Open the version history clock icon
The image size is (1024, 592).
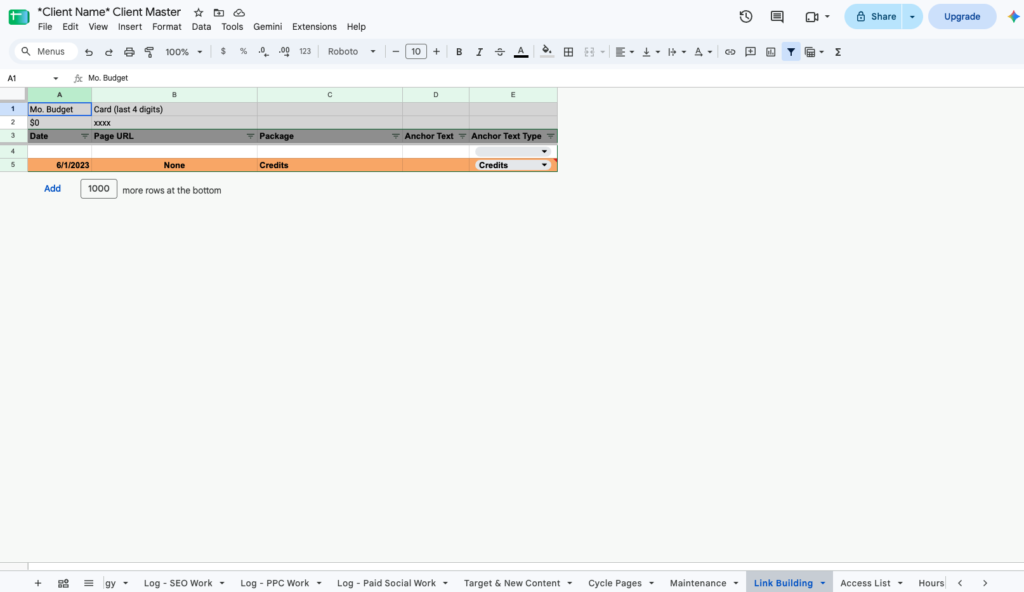[x=746, y=17]
